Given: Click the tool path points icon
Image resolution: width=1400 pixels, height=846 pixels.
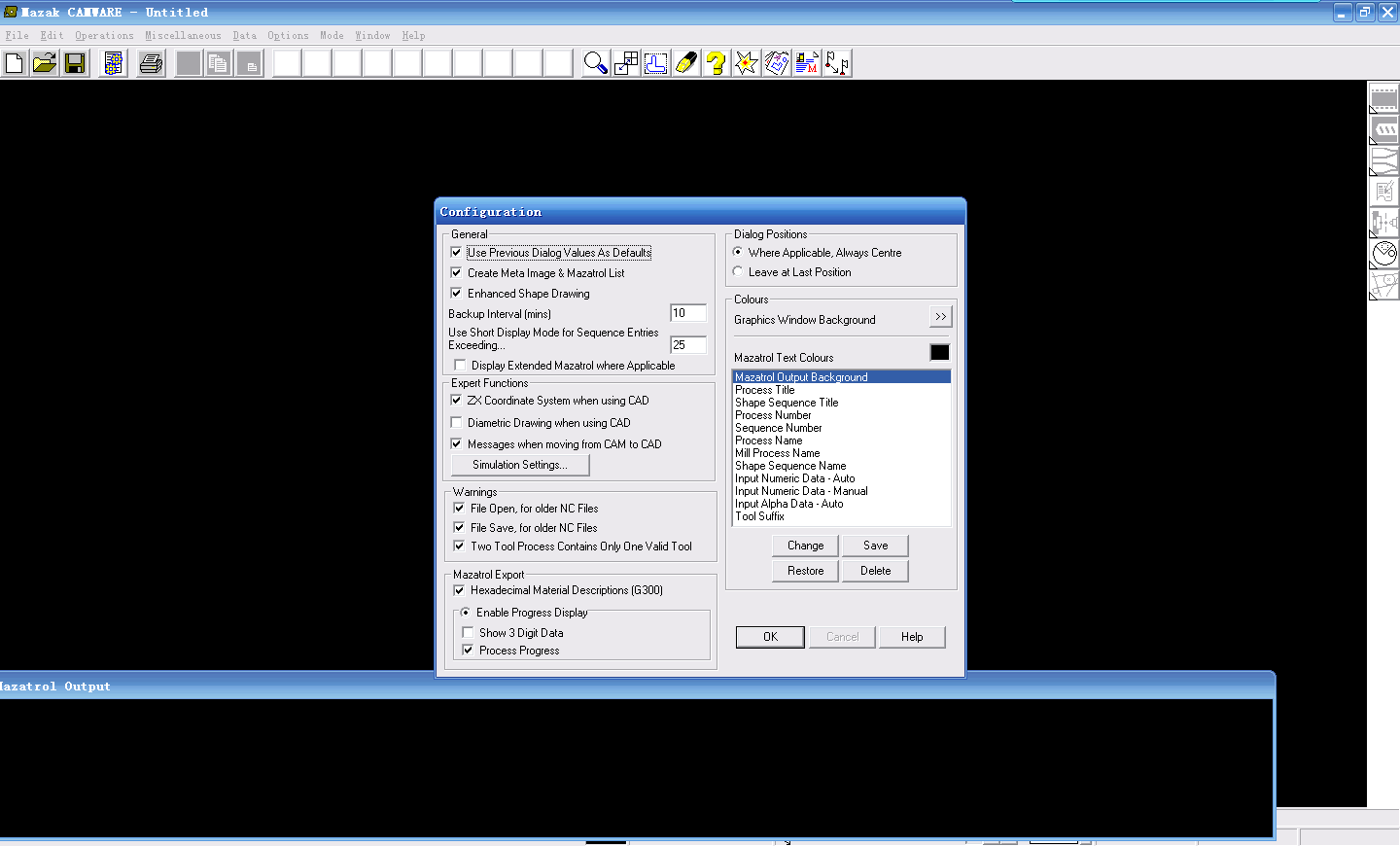Looking at the screenshot, I should pyautogui.click(x=836, y=64).
